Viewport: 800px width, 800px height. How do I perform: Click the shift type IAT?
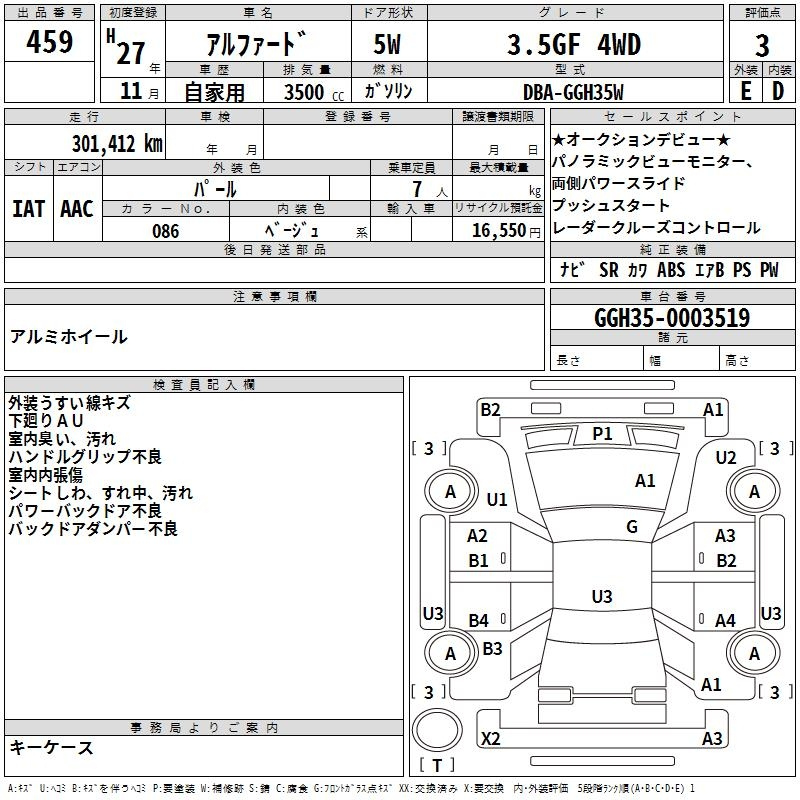tap(29, 209)
